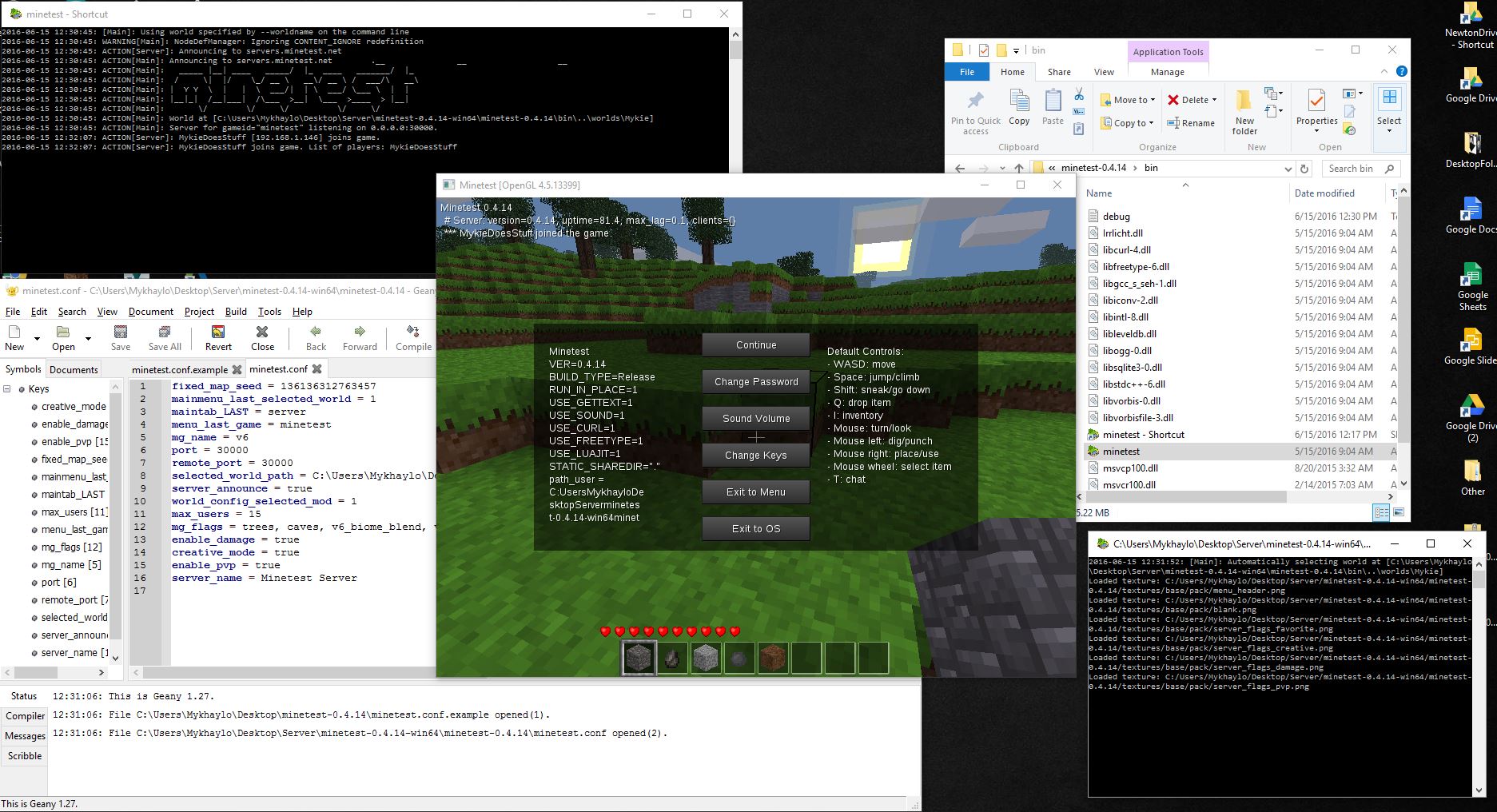The image size is (1497, 812).
Task: Select the dirt block hotbar slot
Action: coord(773,658)
